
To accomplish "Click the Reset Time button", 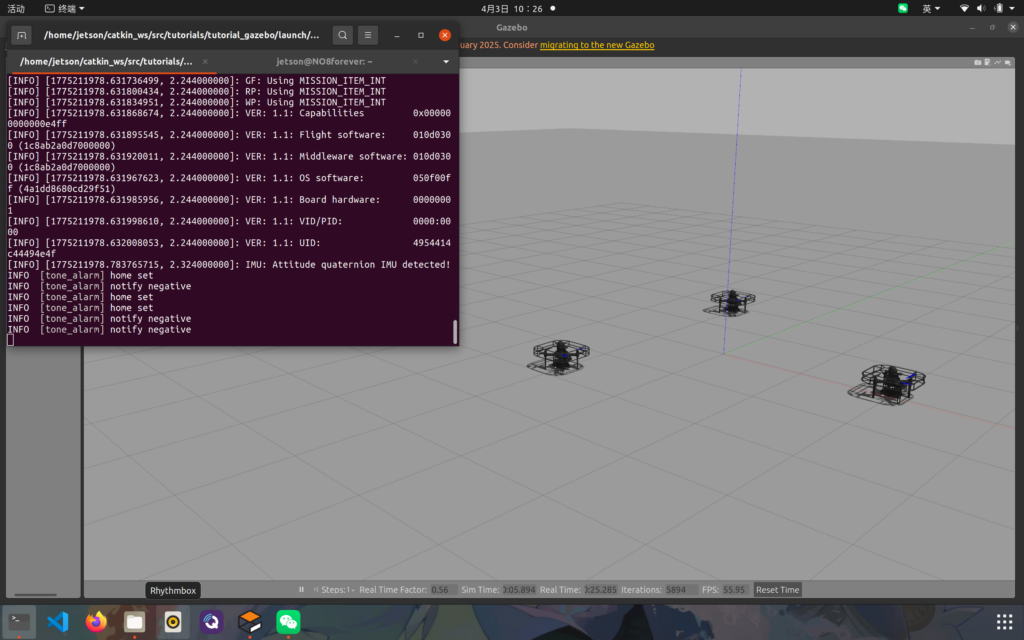I will click(x=778, y=590).
